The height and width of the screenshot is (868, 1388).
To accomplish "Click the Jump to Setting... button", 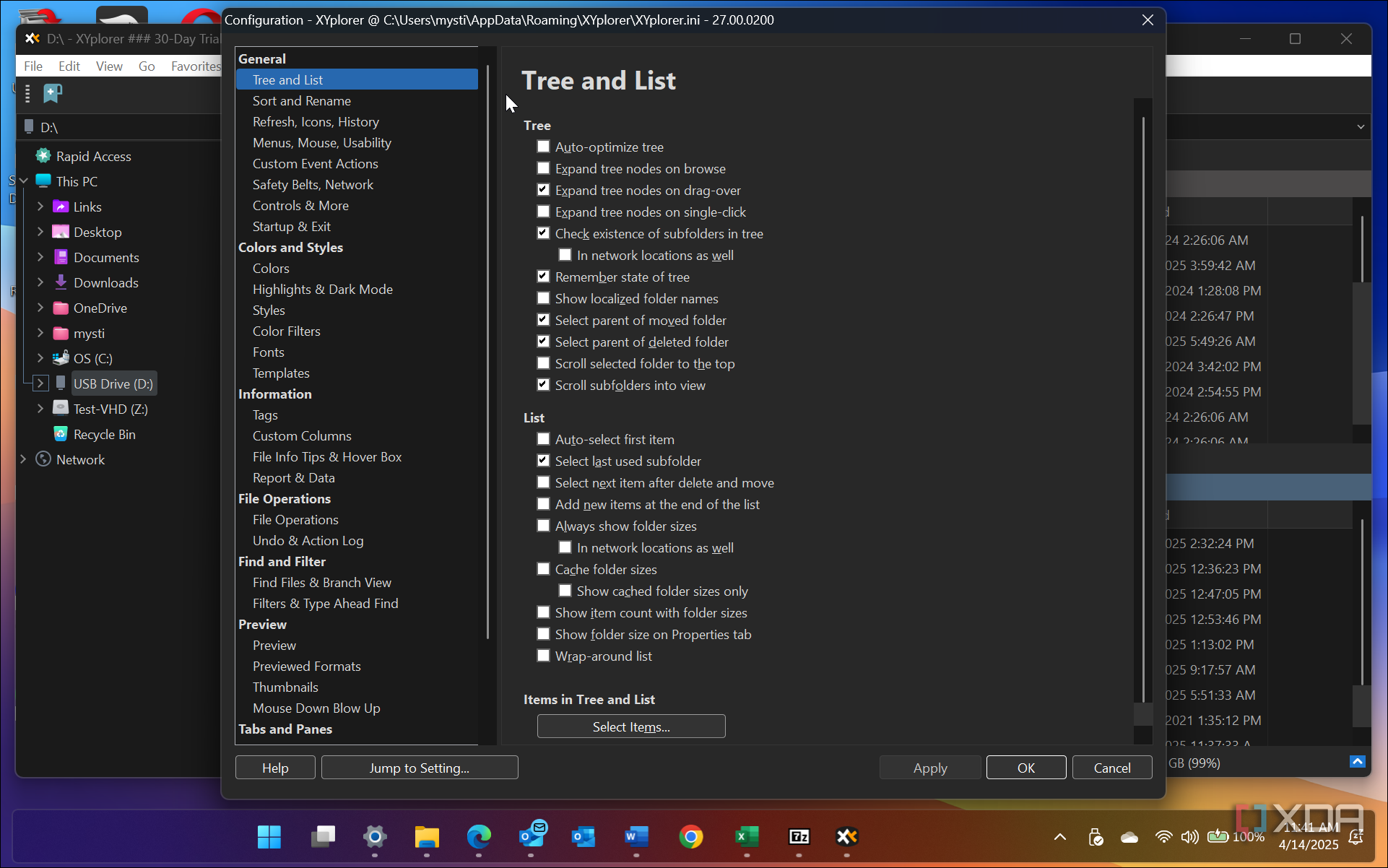I will pyautogui.click(x=420, y=768).
